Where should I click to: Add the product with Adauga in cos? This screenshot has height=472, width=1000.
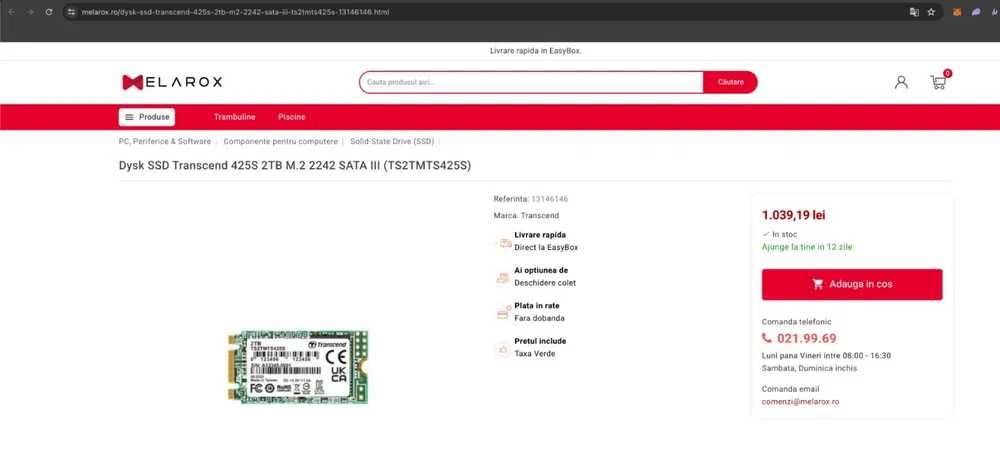[x=851, y=284]
